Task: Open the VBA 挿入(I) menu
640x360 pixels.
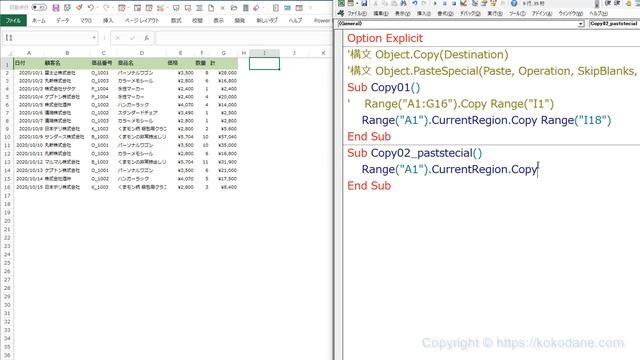Action: [x=424, y=13]
